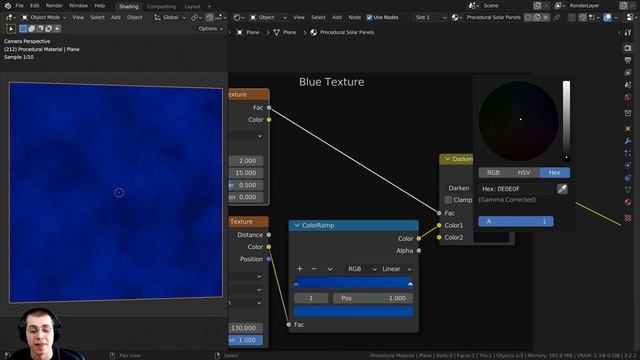640x360 pixels.
Task: Open the Tool properties tab icon
Action: click(628, 33)
